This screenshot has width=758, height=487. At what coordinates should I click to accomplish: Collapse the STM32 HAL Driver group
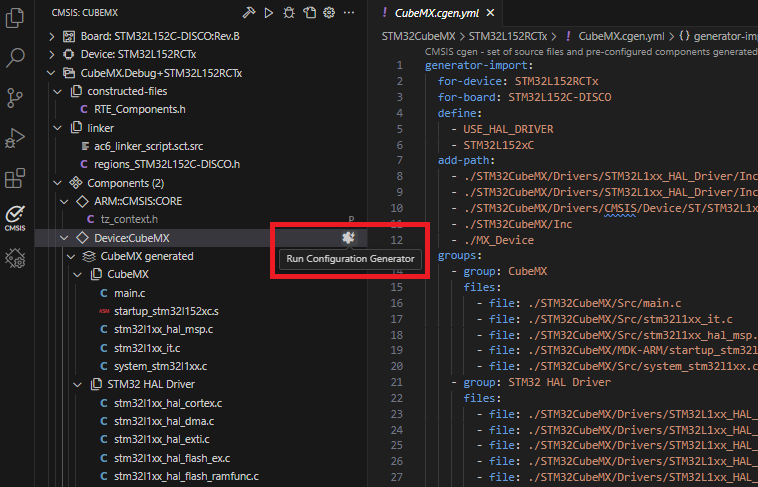77,384
